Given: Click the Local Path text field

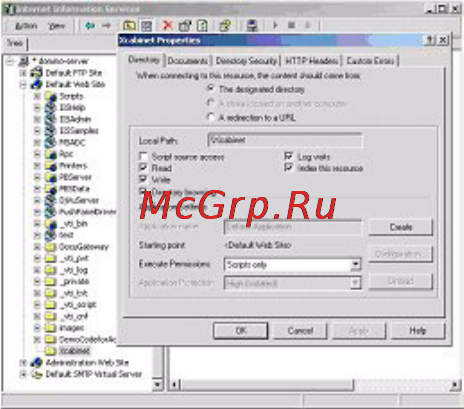Looking at the screenshot, I should tap(285, 140).
